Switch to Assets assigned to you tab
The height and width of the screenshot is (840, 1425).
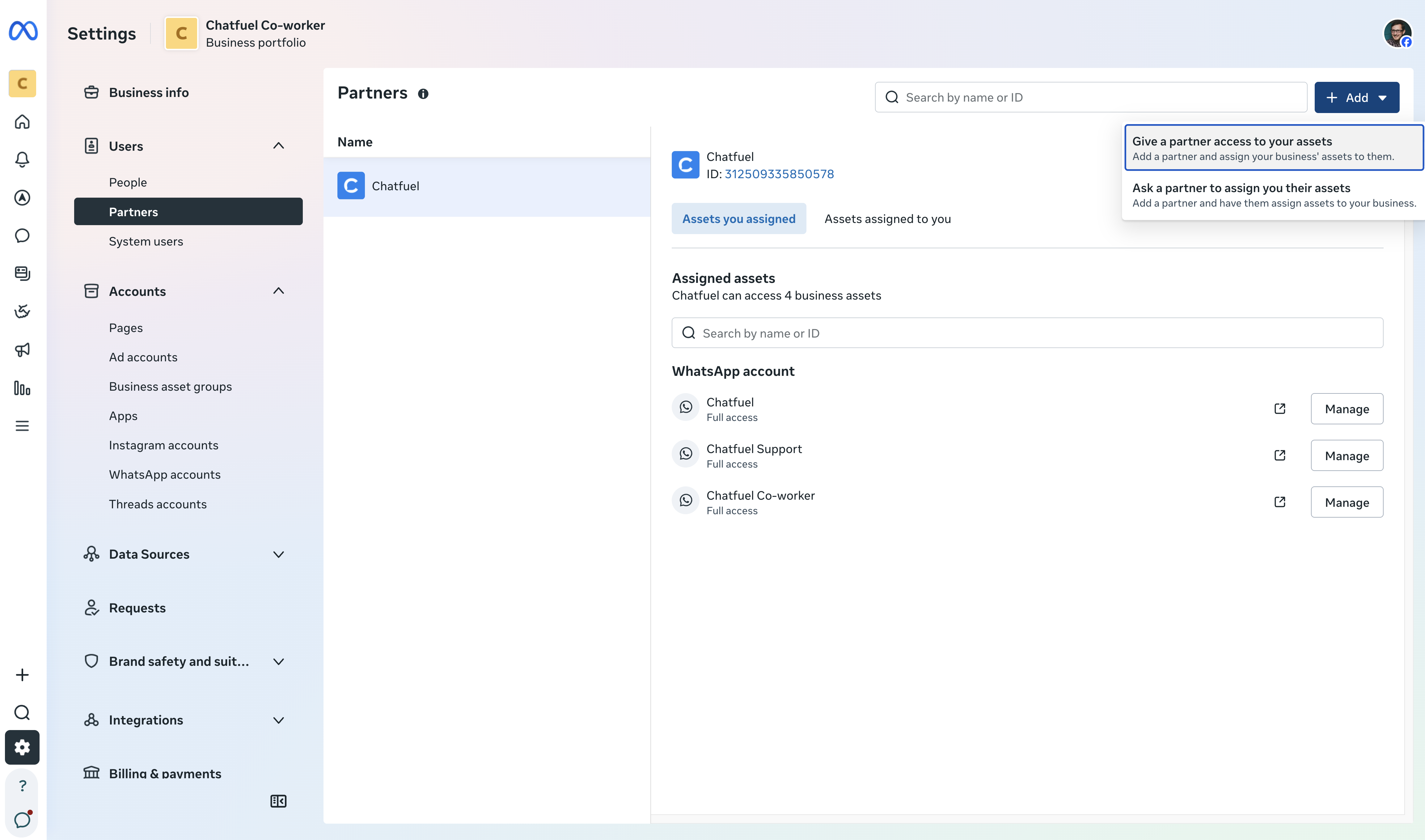[887, 219]
